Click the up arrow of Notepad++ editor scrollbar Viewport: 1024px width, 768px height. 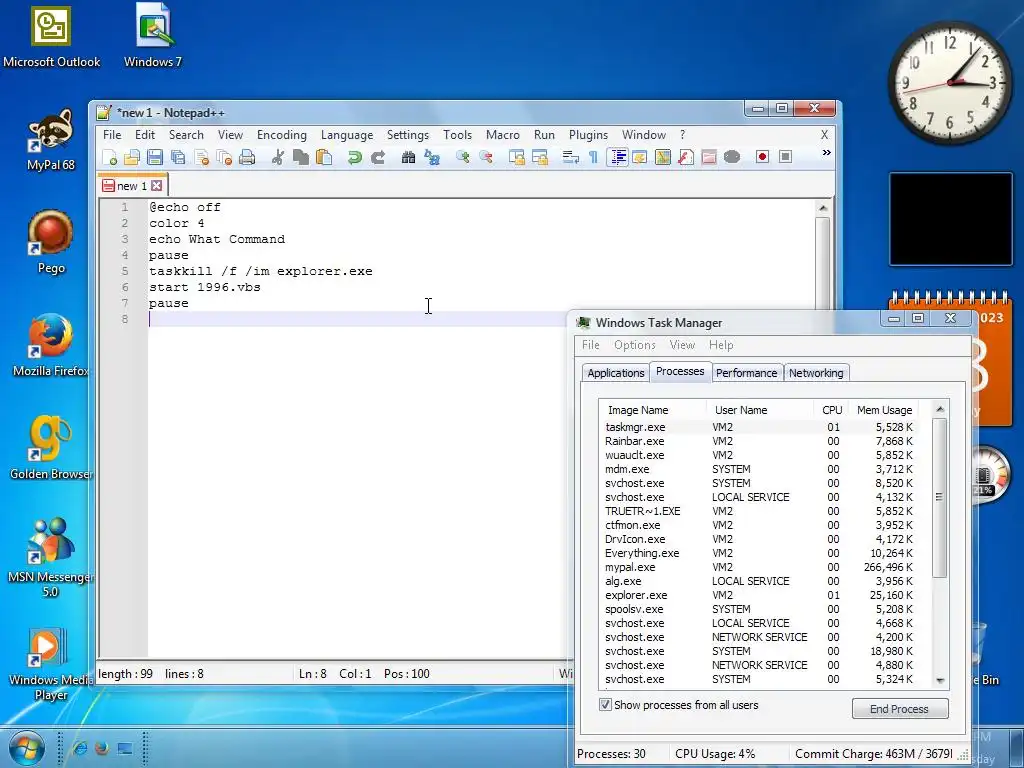pos(823,208)
